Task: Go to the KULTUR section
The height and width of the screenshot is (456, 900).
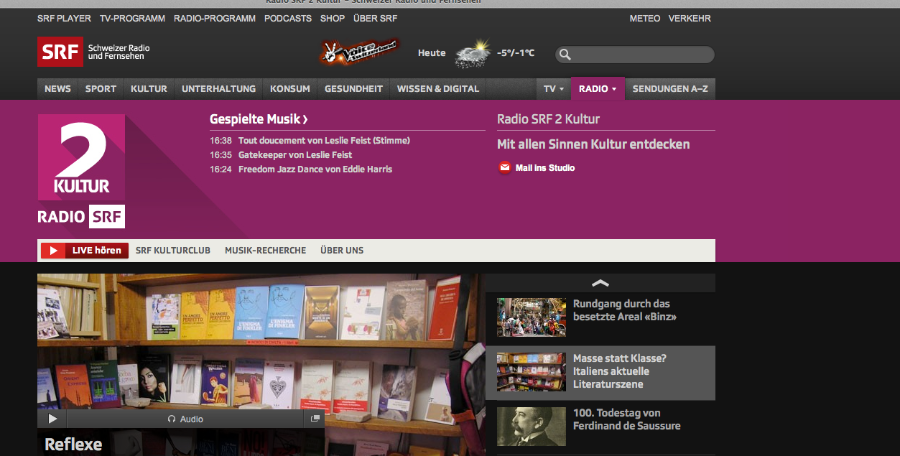Action: 149,89
